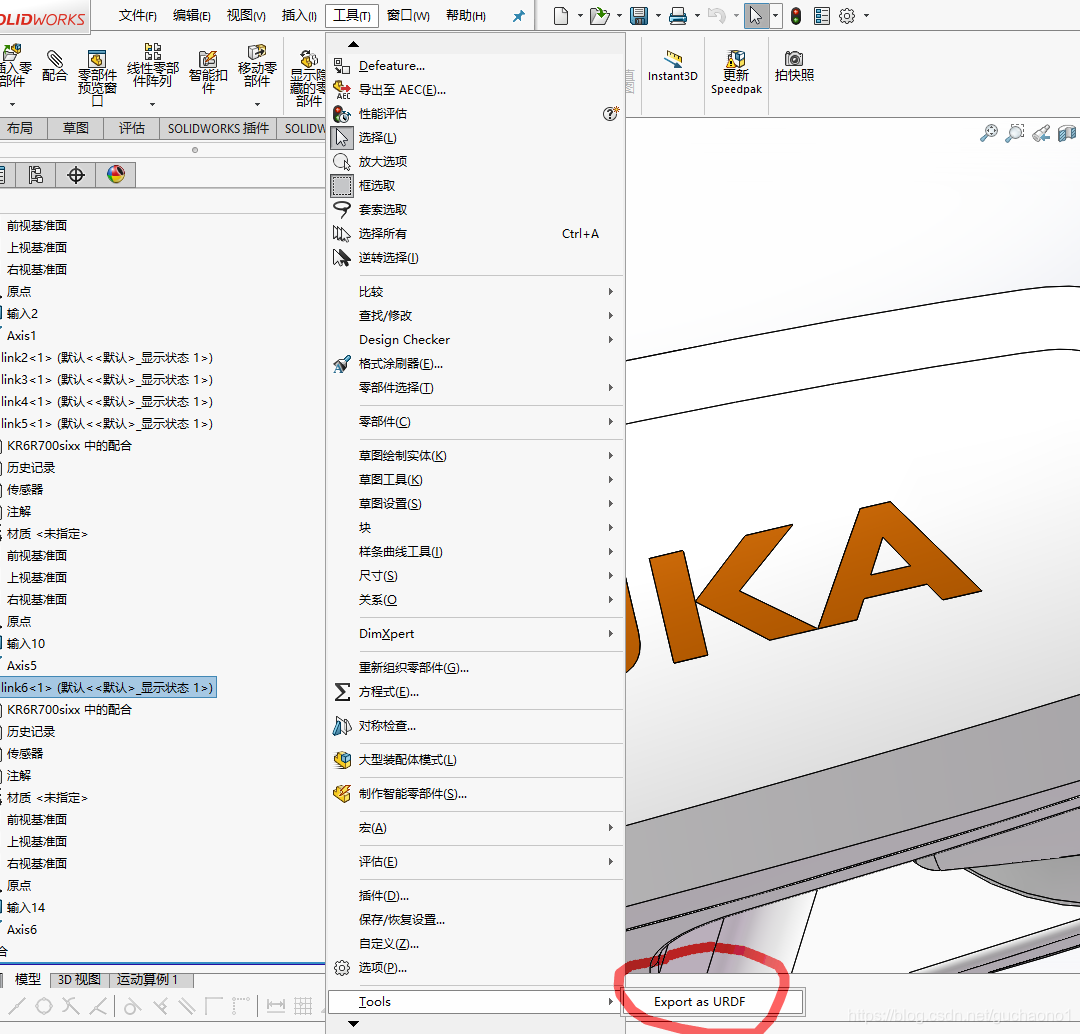Click the Rebuild traffic light icon
The height and width of the screenshot is (1034, 1080).
[x=796, y=16]
